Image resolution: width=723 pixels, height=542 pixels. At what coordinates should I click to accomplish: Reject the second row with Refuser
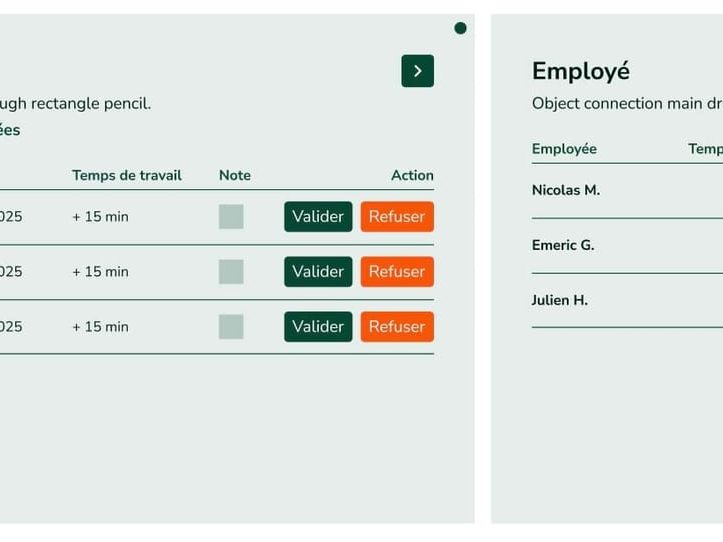397,272
